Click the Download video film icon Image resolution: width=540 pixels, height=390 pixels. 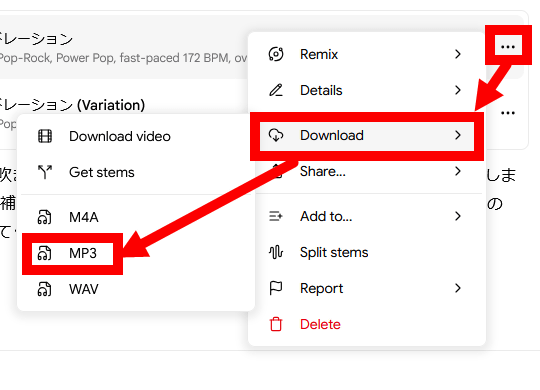point(45,136)
